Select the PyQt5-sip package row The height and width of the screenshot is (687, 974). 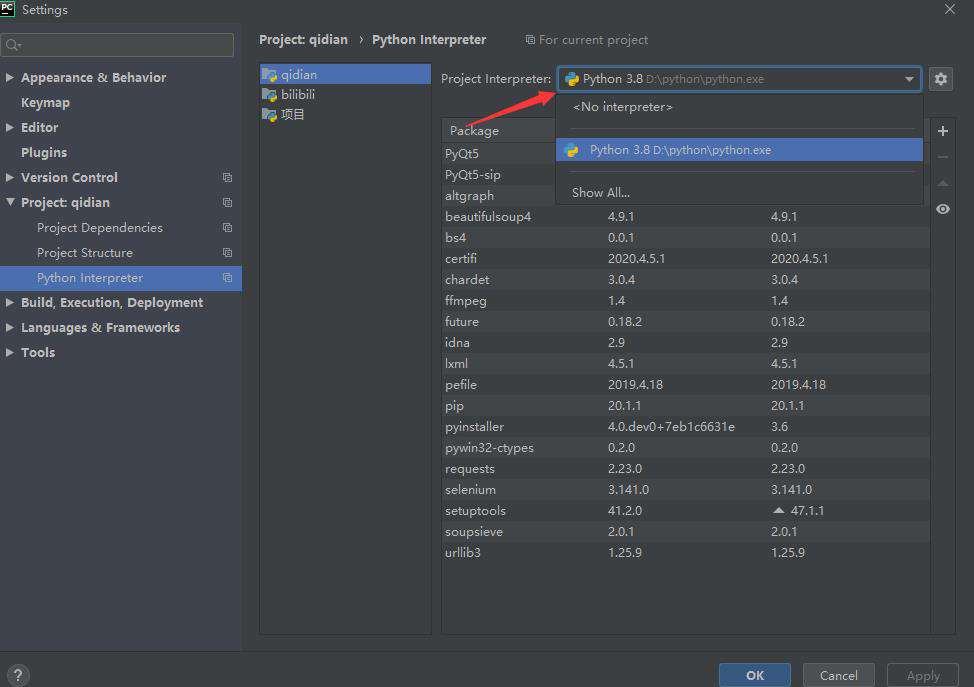click(499, 175)
